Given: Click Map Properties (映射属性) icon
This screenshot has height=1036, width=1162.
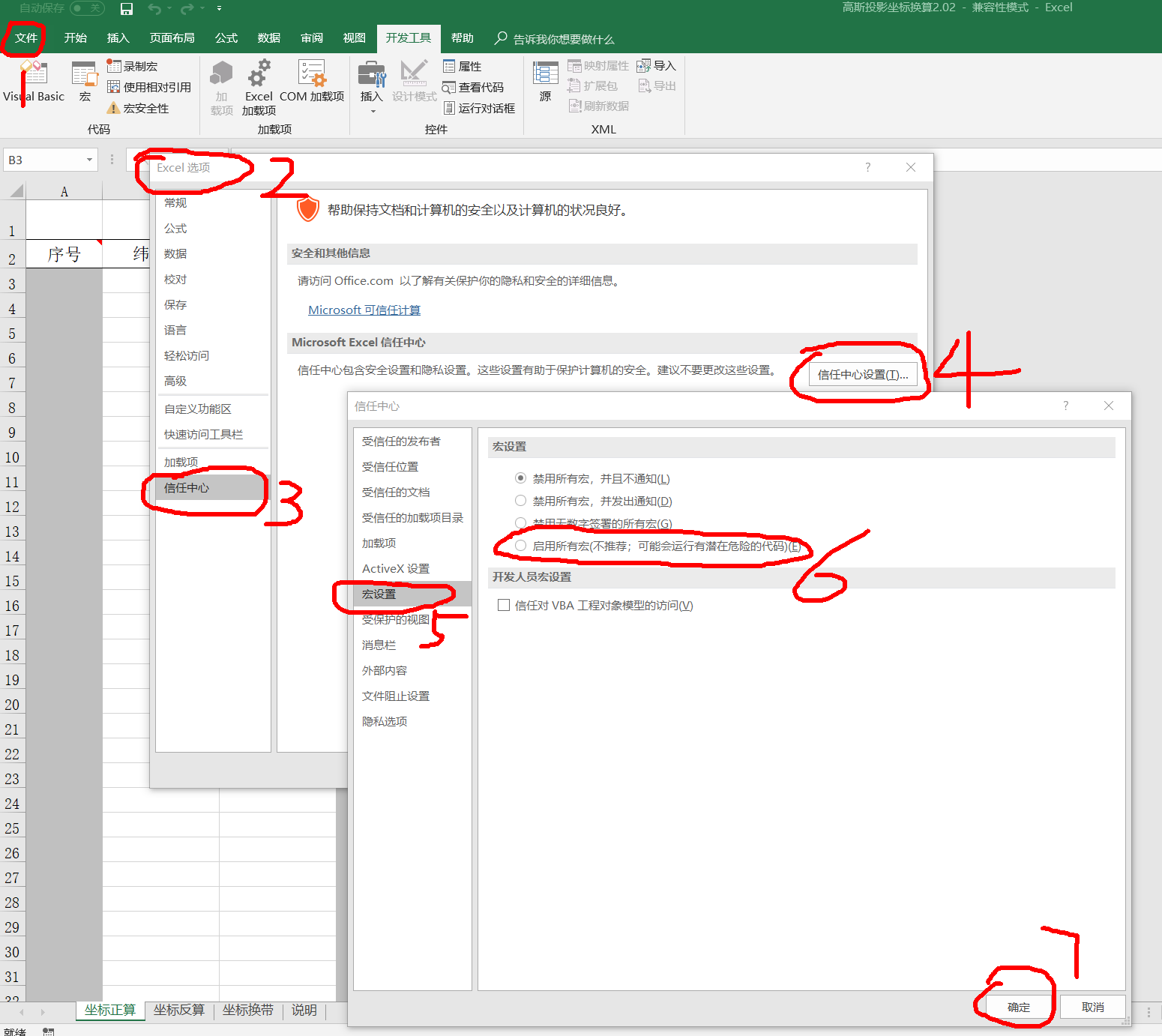Looking at the screenshot, I should pos(574,66).
